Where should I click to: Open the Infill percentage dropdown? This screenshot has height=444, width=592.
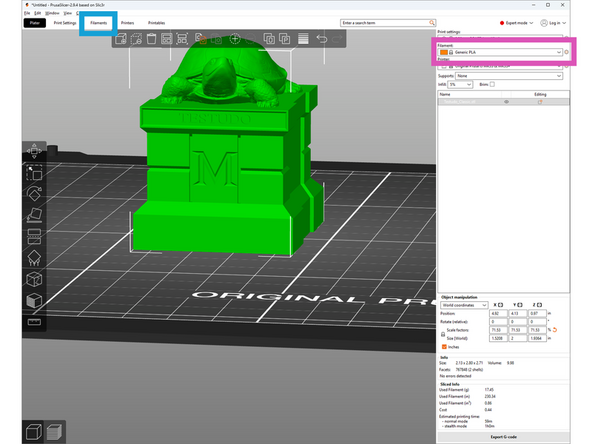460,85
